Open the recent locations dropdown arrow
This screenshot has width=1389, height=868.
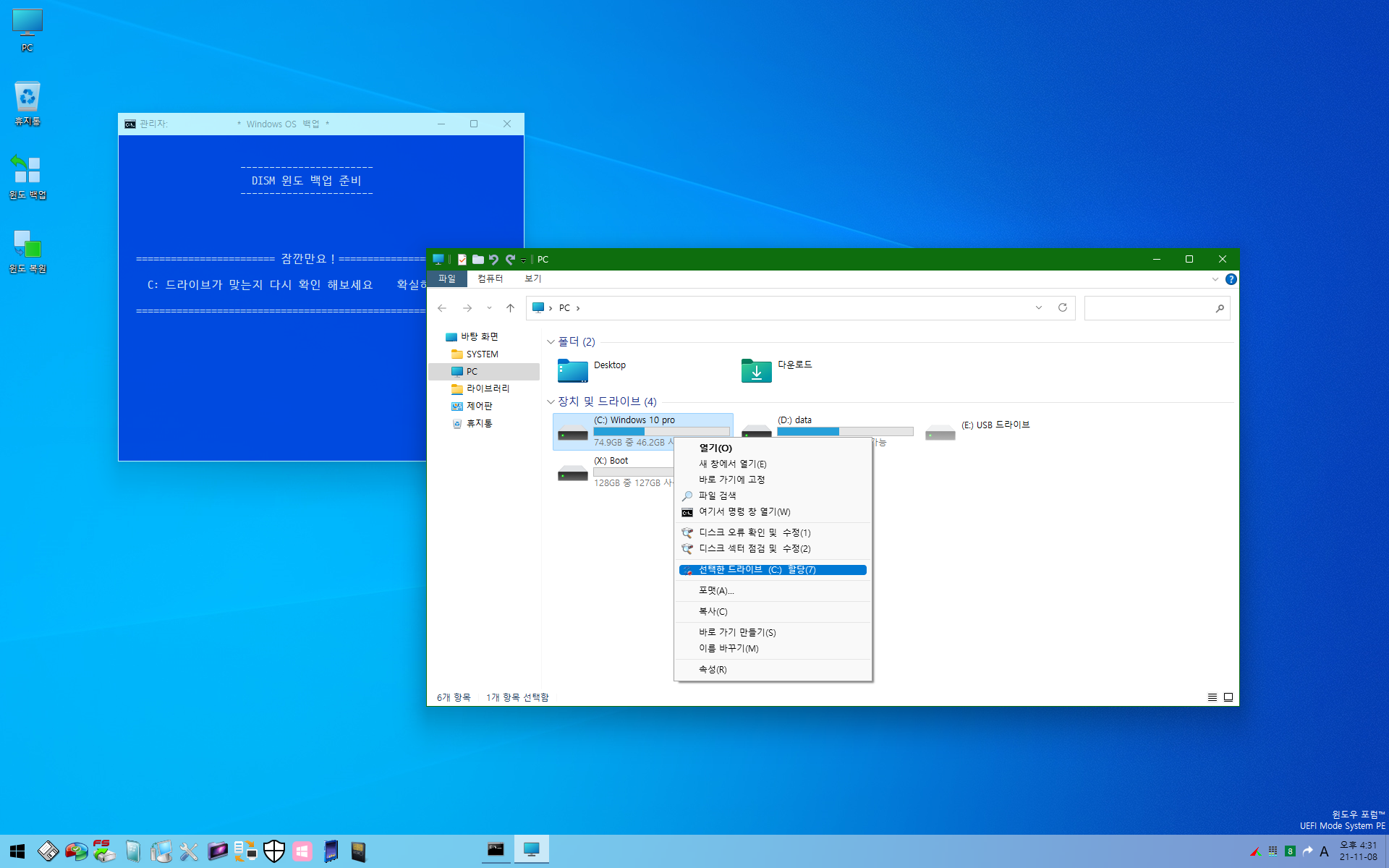(x=489, y=308)
